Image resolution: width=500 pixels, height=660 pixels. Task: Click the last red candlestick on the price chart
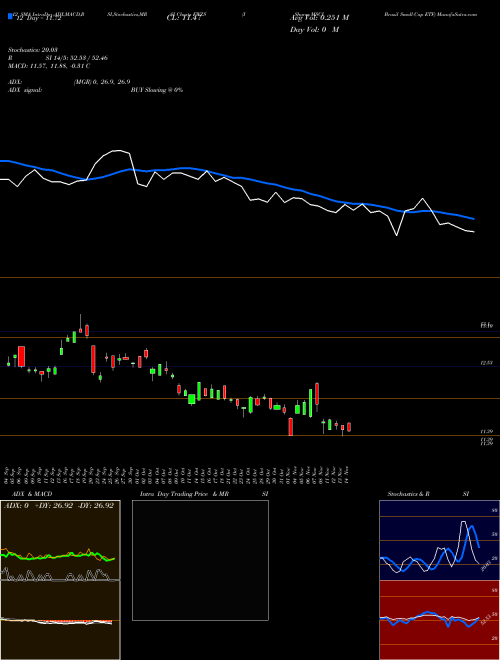pyautogui.click(x=349, y=427)
